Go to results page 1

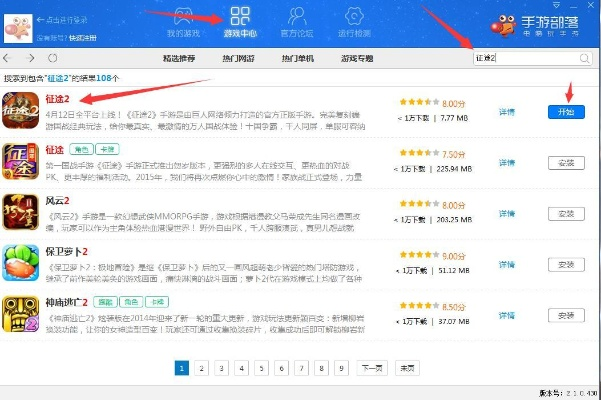tap(182, 368)
